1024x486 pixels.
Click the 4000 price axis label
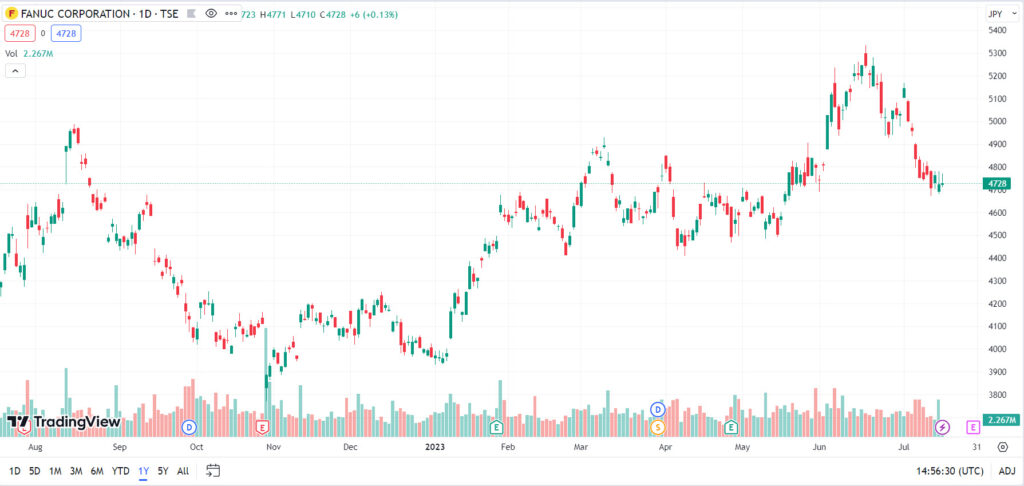997,349
